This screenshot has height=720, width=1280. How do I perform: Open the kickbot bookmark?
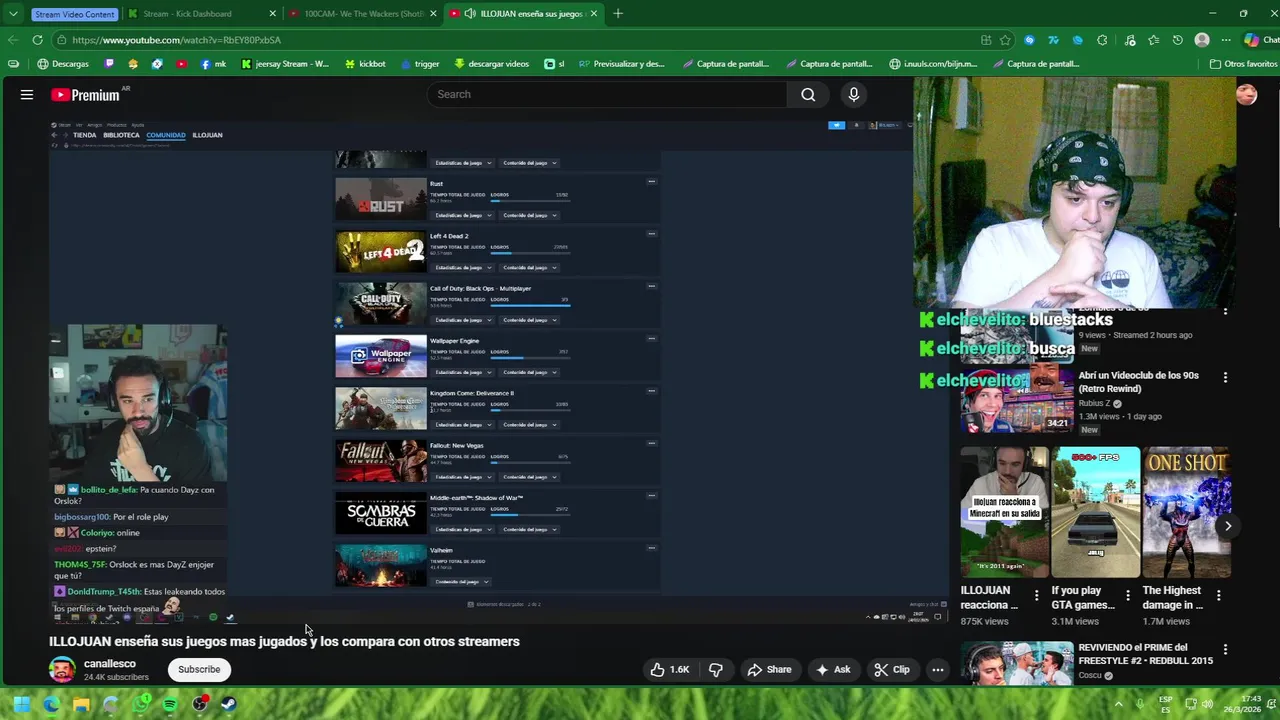coord(365,64)
